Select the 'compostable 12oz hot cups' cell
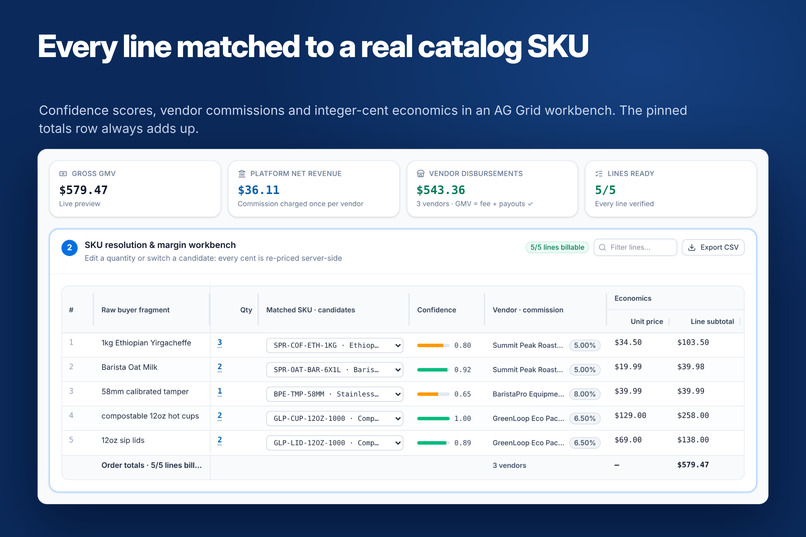The image size is (806, 537). pyautogui.click(x=150, y=416)
